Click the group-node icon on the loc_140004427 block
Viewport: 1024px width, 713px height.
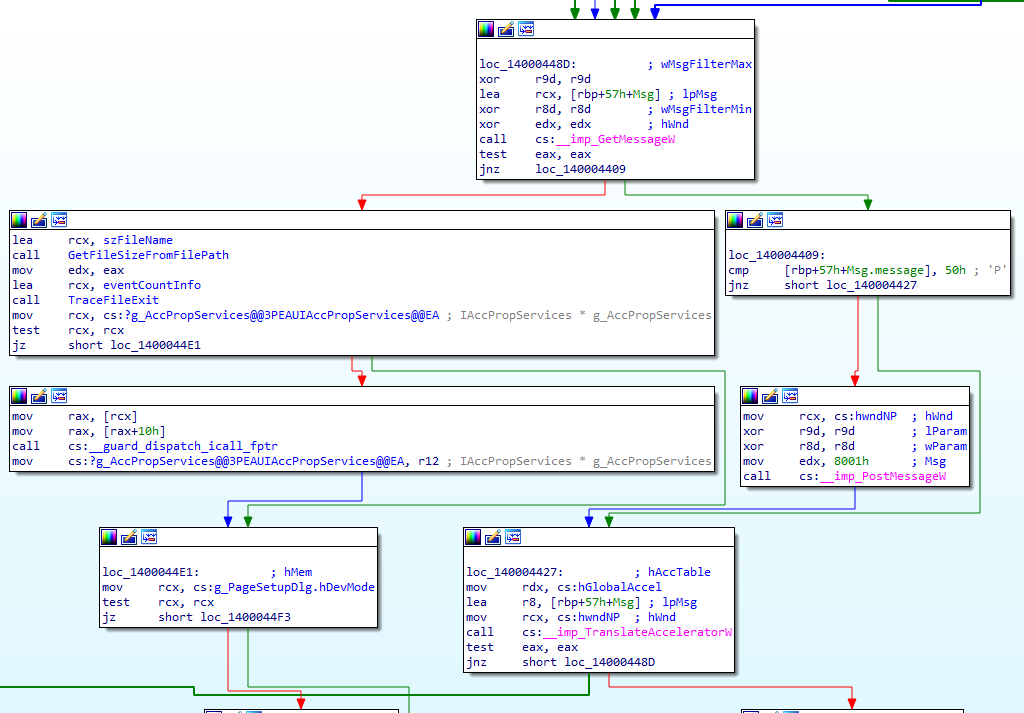pos(513,537)
